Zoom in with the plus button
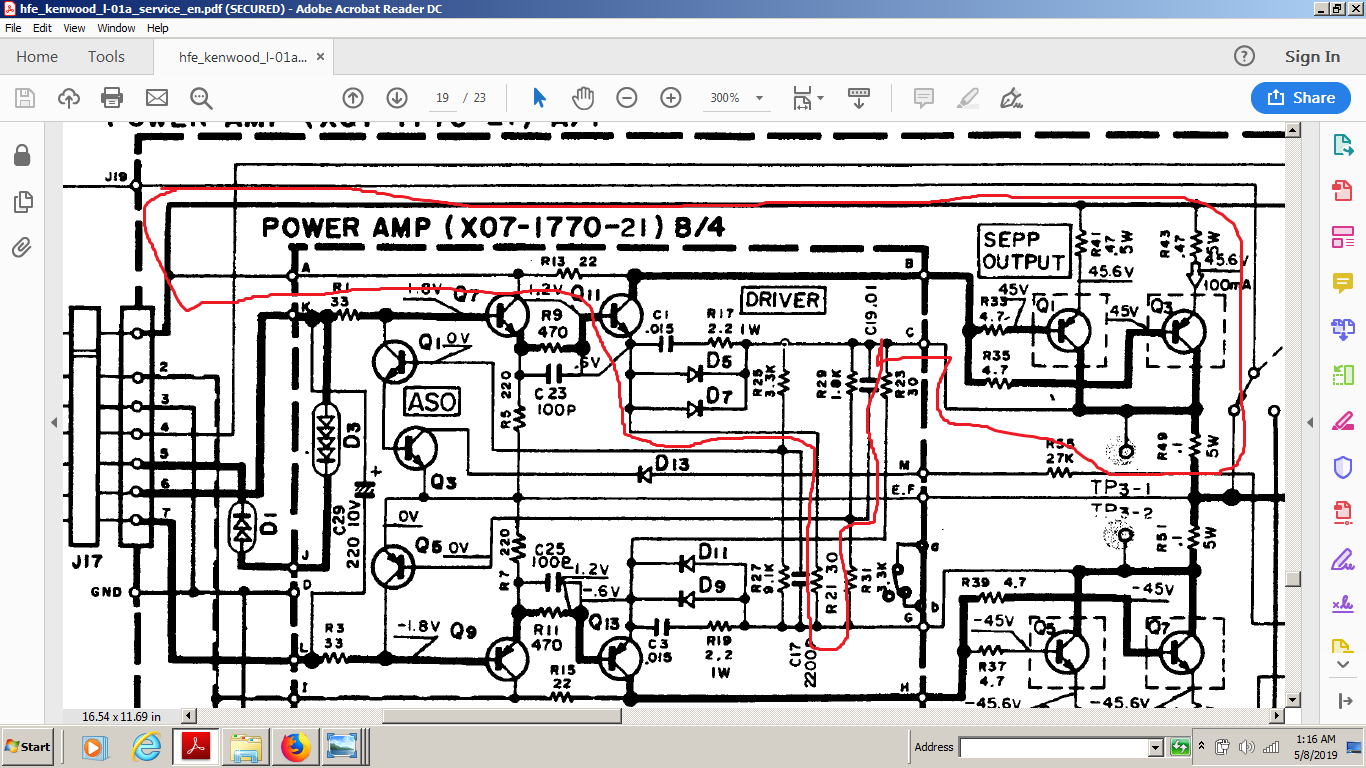This screenshot has height=768, width=1366. 671,98
